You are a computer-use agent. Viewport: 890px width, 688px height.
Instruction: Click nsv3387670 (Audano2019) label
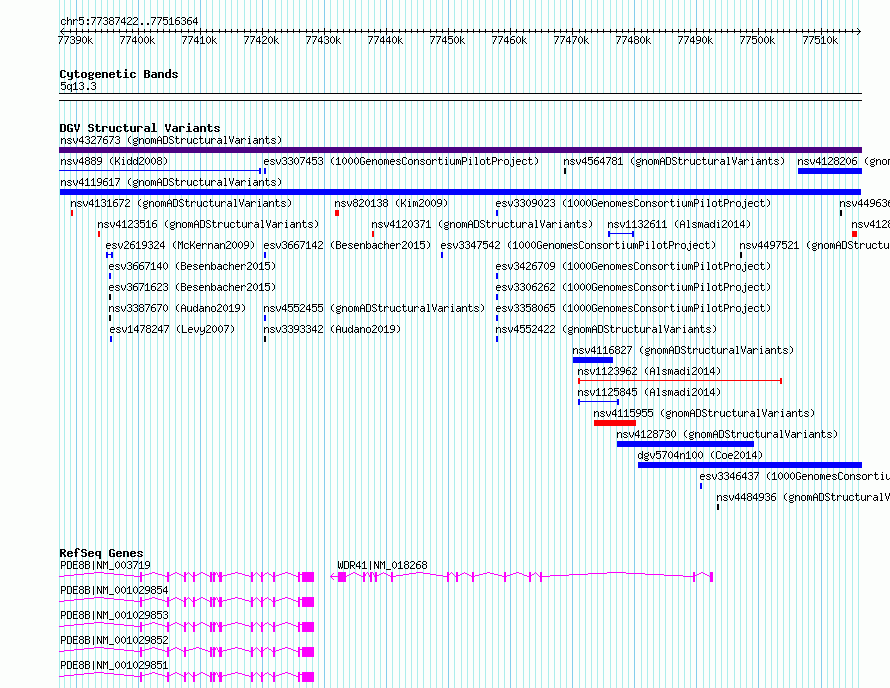click(178, 308)
